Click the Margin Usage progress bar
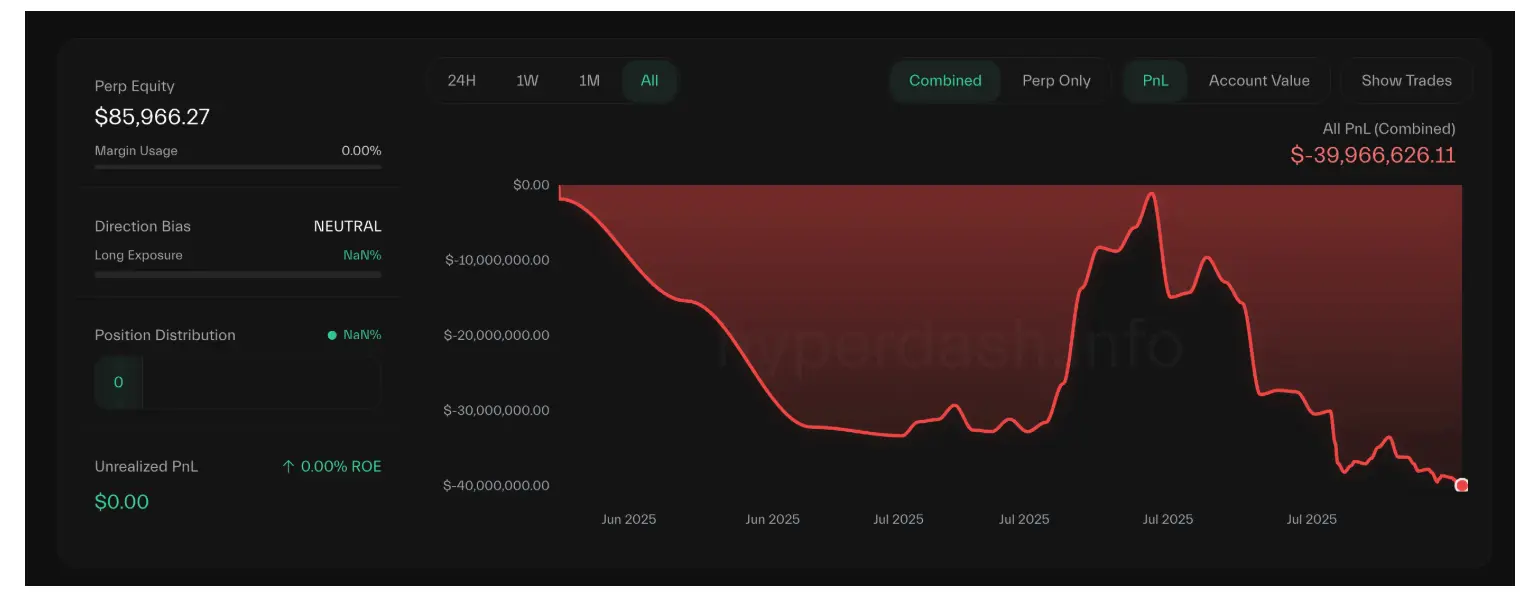This screenshot has width=1538, height=602. pyautogui.click(x=238, y=167)
